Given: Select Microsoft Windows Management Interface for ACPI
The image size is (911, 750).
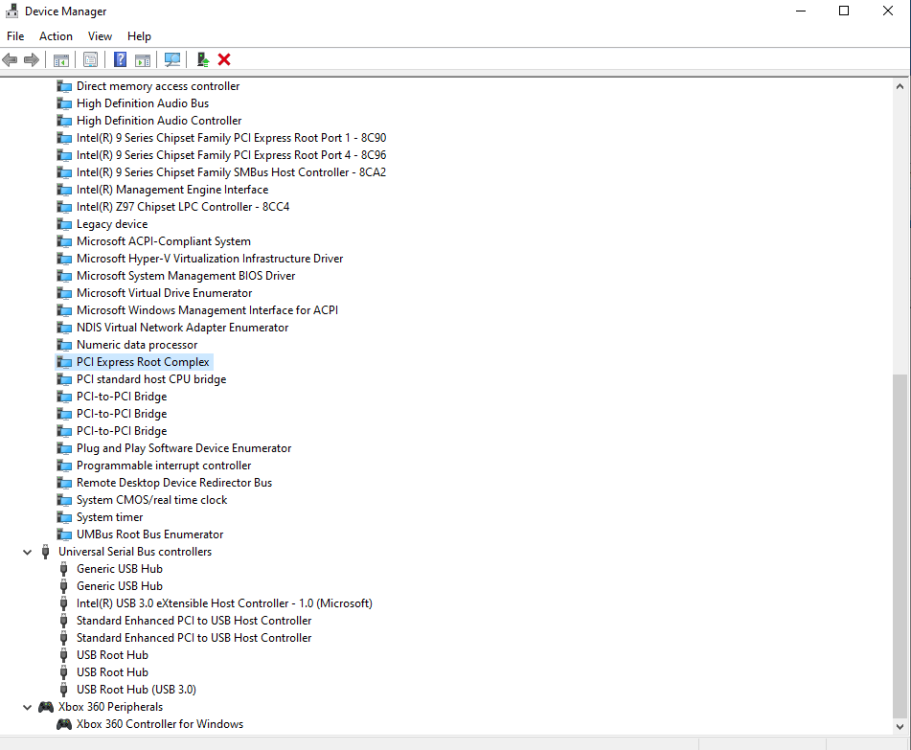Looking at the screenshot, I should click(x=207, y=310).
